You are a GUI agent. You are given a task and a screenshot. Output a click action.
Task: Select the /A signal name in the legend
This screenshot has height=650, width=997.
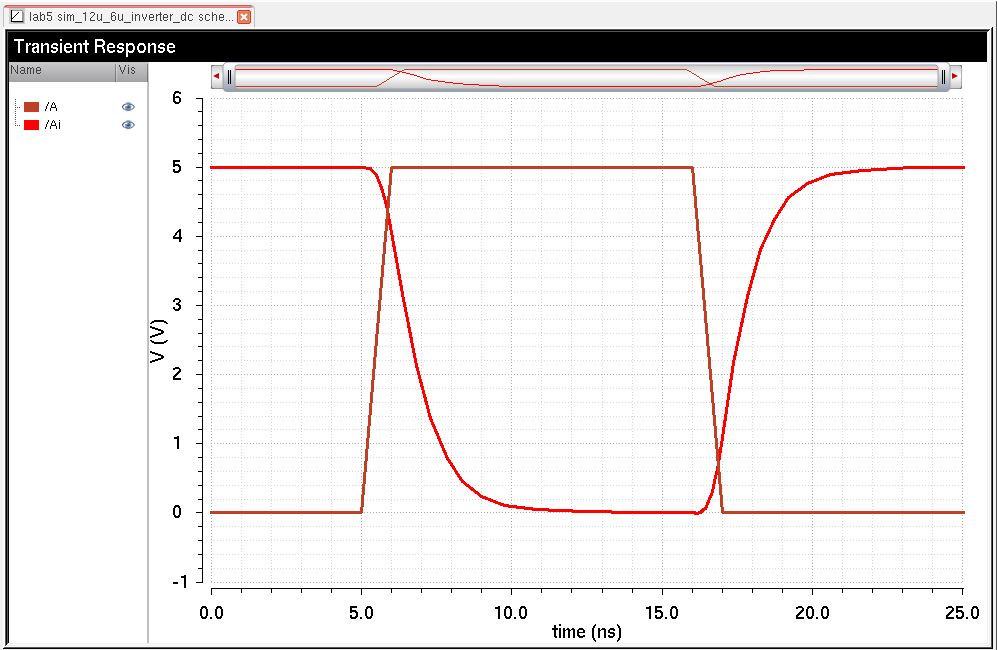51,107
